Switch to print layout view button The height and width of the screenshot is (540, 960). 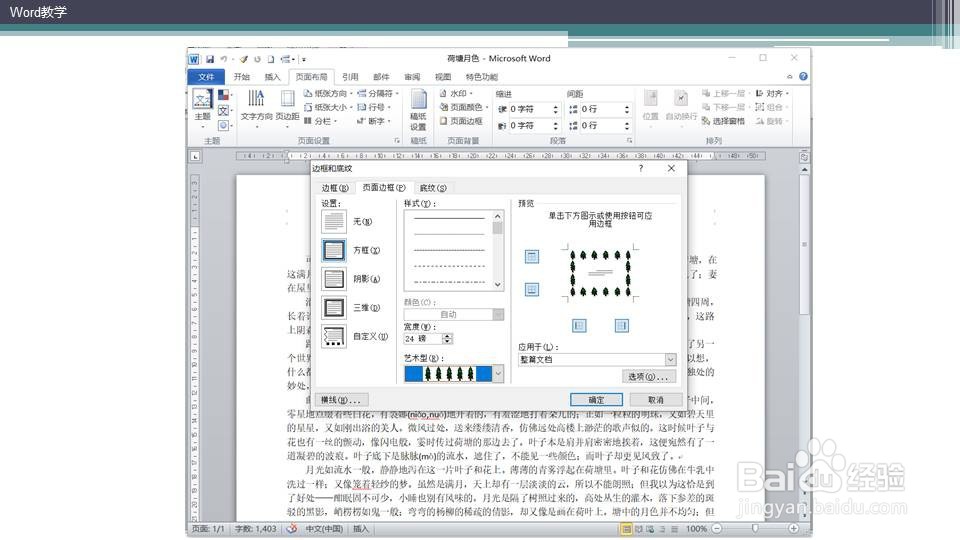626,528
